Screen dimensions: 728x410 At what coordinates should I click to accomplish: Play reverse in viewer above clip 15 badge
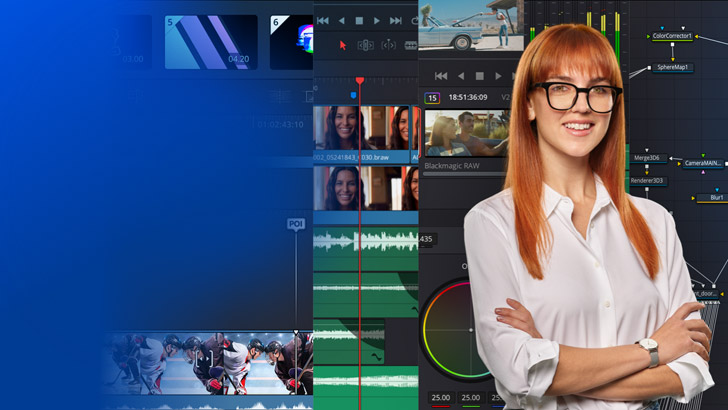tap(461, 76)
